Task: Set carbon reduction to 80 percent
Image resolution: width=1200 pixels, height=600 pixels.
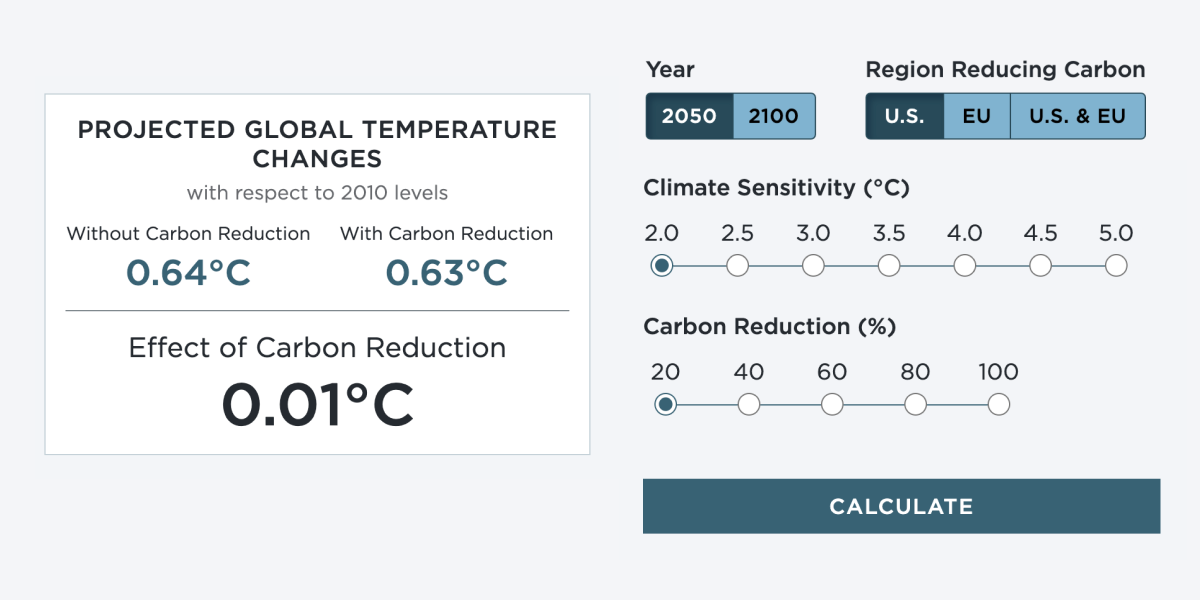Action: [x=915, y=404]
